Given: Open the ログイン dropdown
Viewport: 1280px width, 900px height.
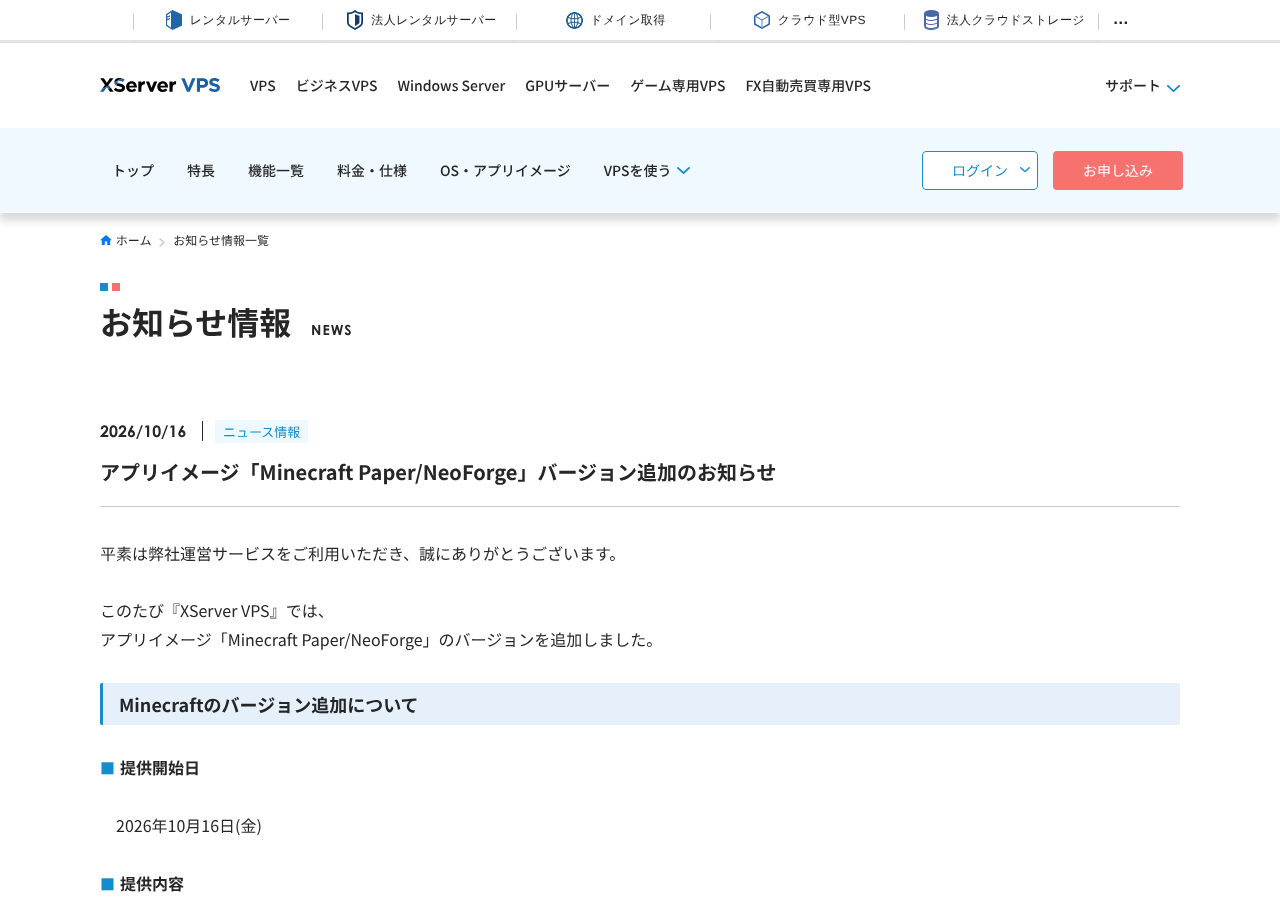Looking at the screenshot, I should pos(980,170).
